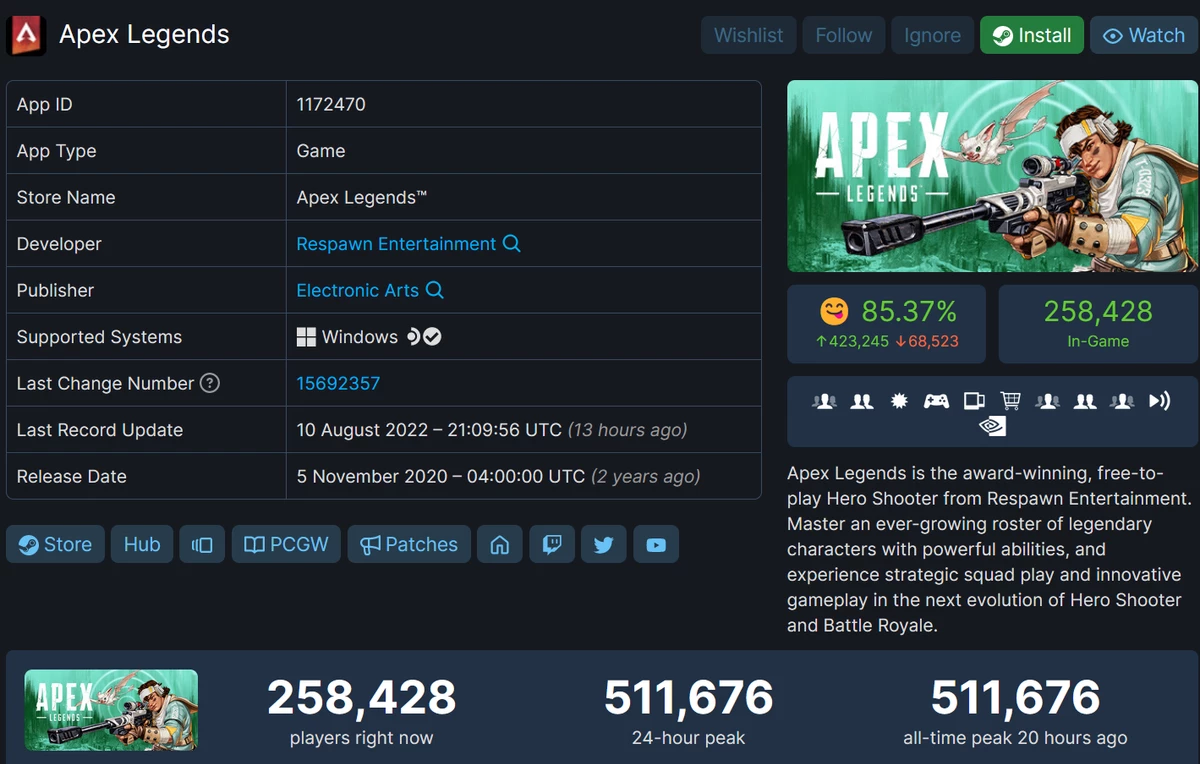Open the game's Twitter page
Image resolution: width=1200 pixels, height=764 pixels.
click(603, 544)
